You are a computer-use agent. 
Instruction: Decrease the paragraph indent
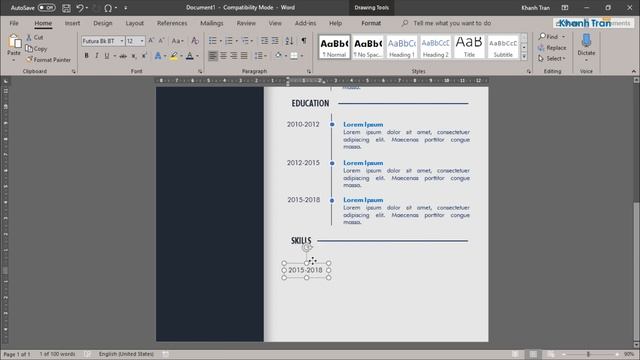[264, 40]
